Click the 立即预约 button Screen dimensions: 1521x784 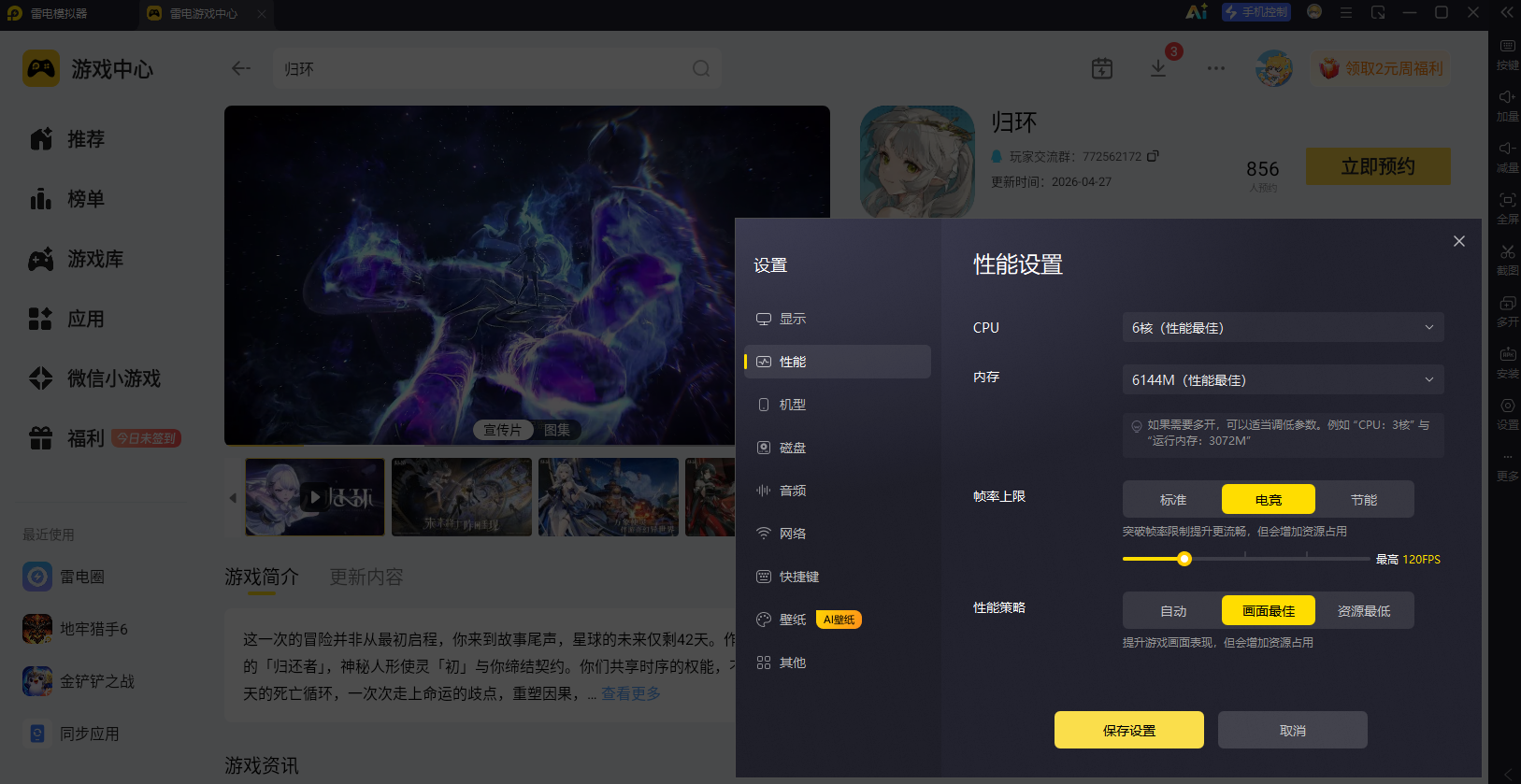click(1378, 166)
